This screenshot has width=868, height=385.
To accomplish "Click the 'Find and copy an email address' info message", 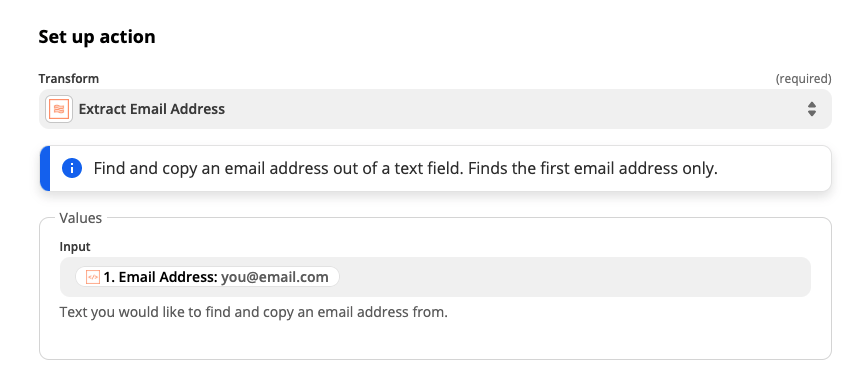I will pyautogui.click(x=278, y=168).
